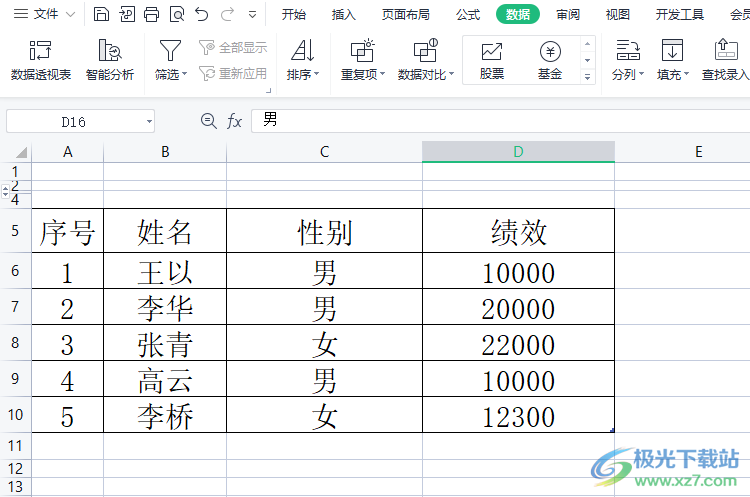The height and width of the screenshot is (497, 750).
Task: Select the 数据 ribbon tab
Action: point(518,14)
